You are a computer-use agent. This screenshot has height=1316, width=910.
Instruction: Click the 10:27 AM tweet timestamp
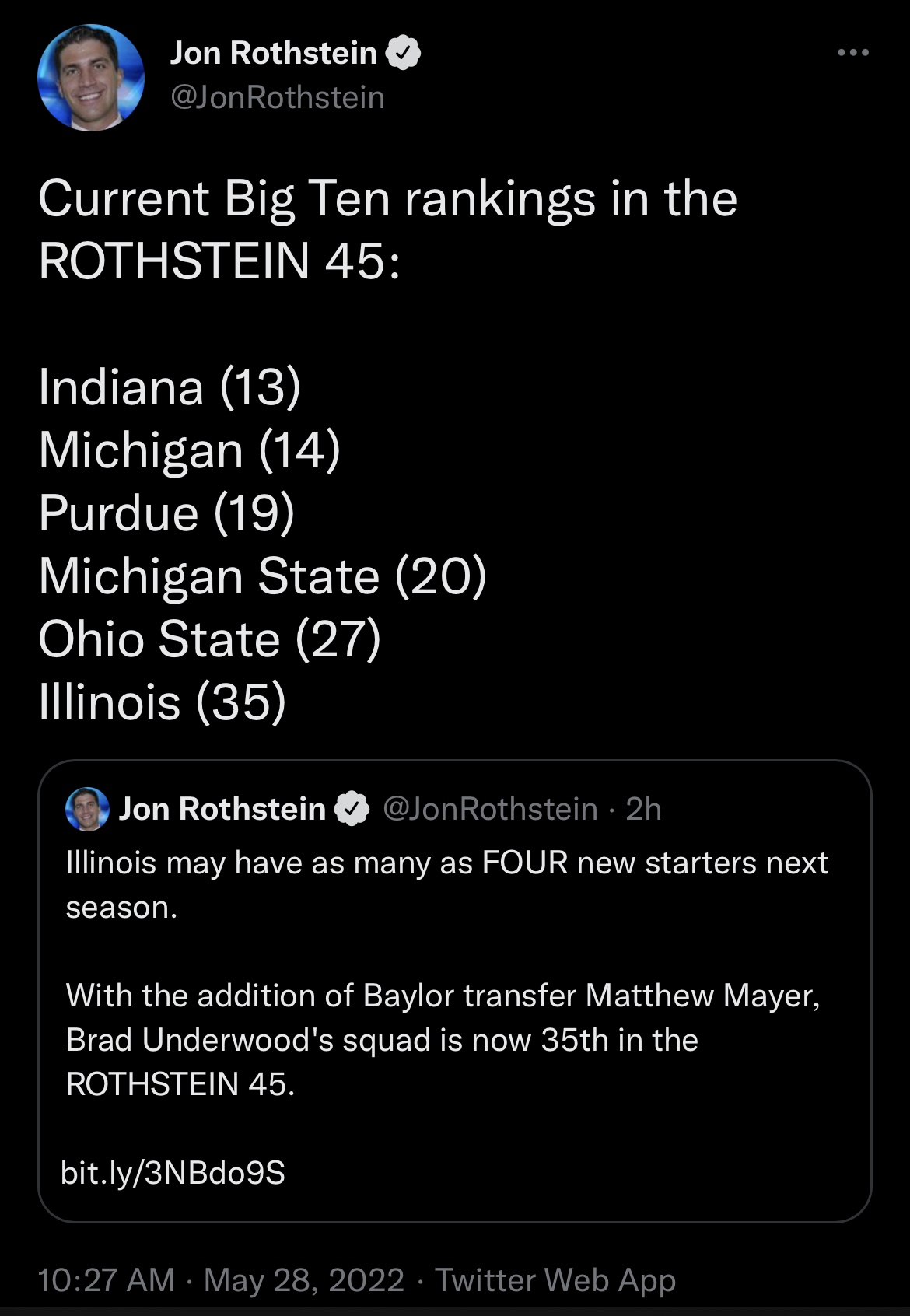point(107,1280)
